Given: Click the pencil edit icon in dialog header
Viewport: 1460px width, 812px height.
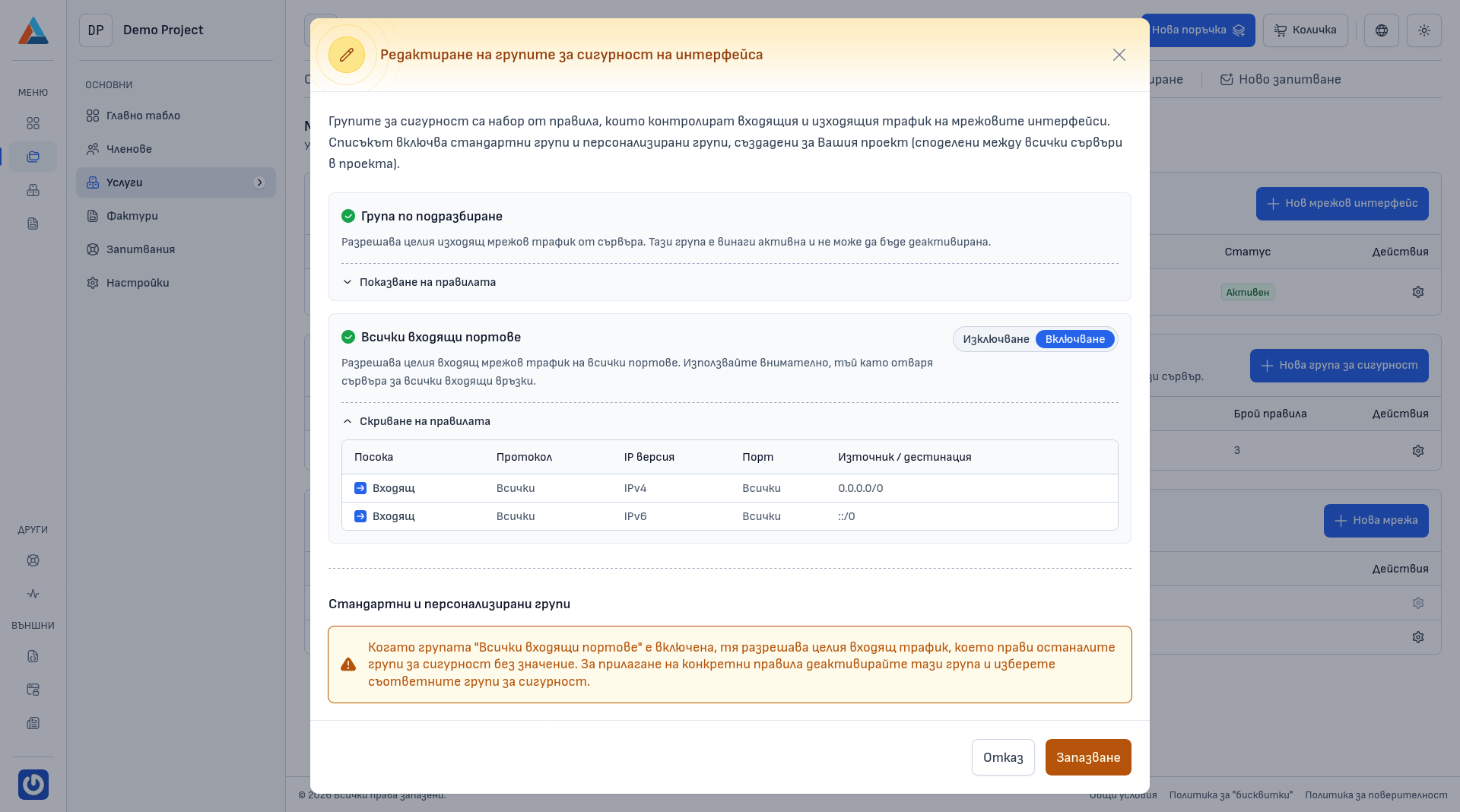Looking at the screenshot, I should pyautogui.click(x=346, y=55).
